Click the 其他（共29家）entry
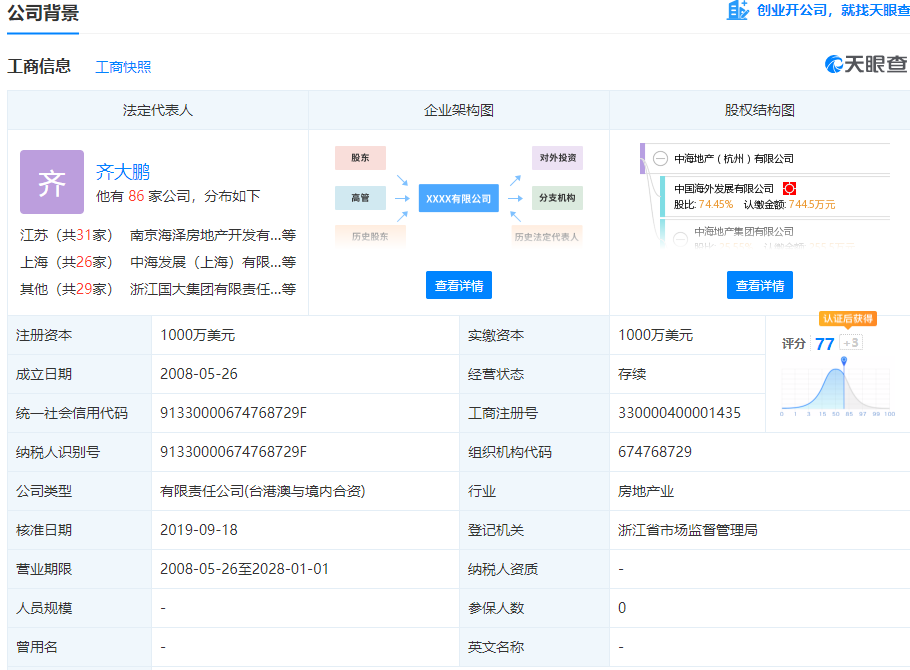The height and width of the screenshot is (670, 910). (x=66, y=289)
